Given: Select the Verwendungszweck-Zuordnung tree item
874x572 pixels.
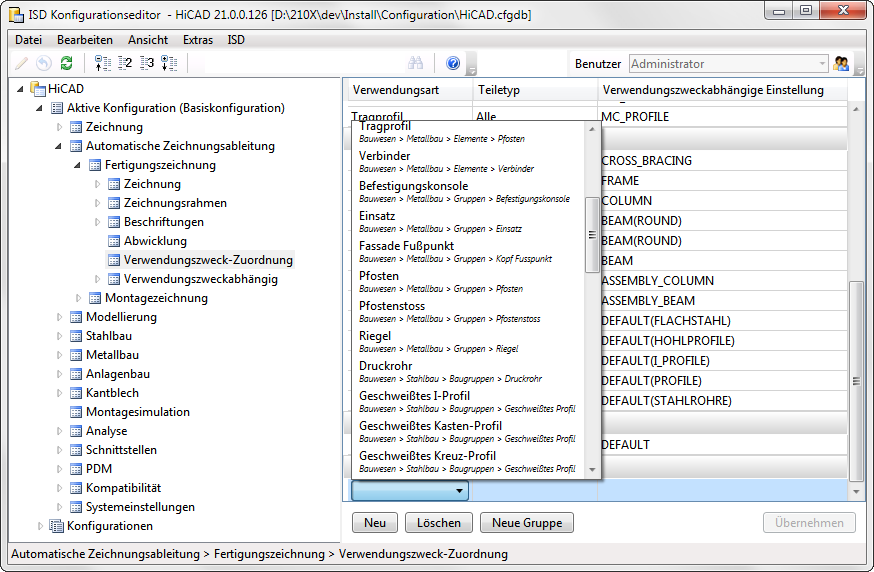Looking at the screenshot, I should click(208, 260).
